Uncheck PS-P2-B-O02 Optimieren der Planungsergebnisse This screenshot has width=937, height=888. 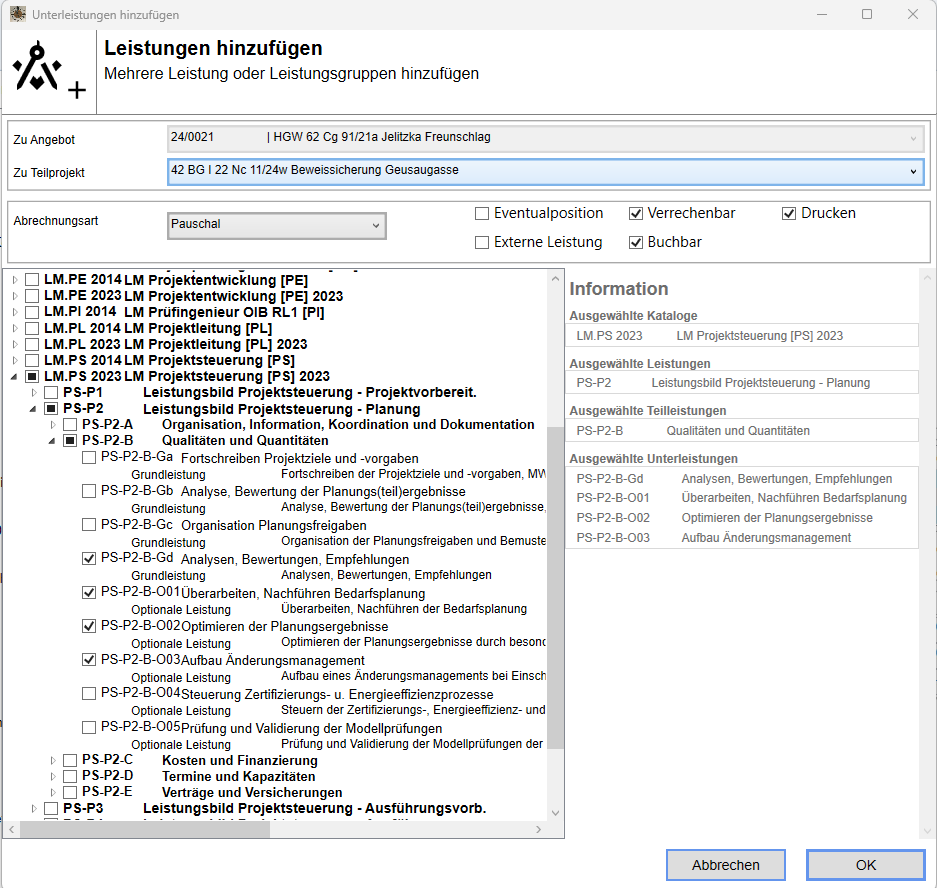coord(89,626)
